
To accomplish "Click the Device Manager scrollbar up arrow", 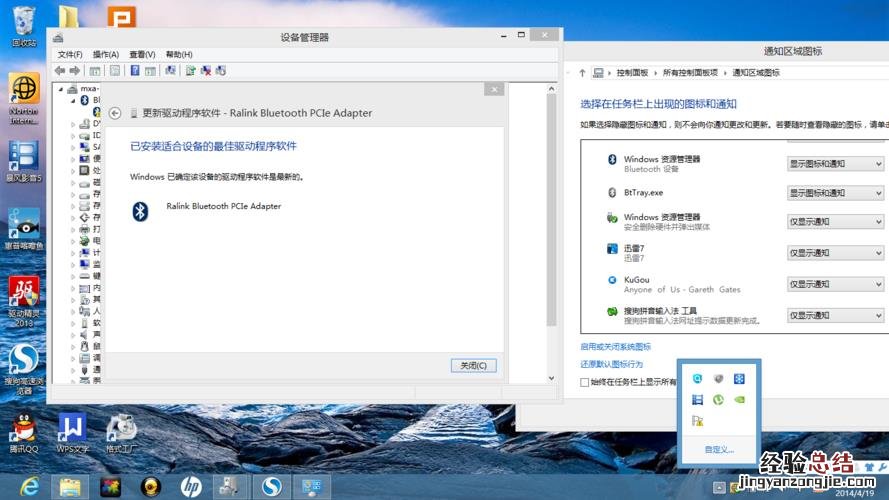I will [x=551, y=89].
